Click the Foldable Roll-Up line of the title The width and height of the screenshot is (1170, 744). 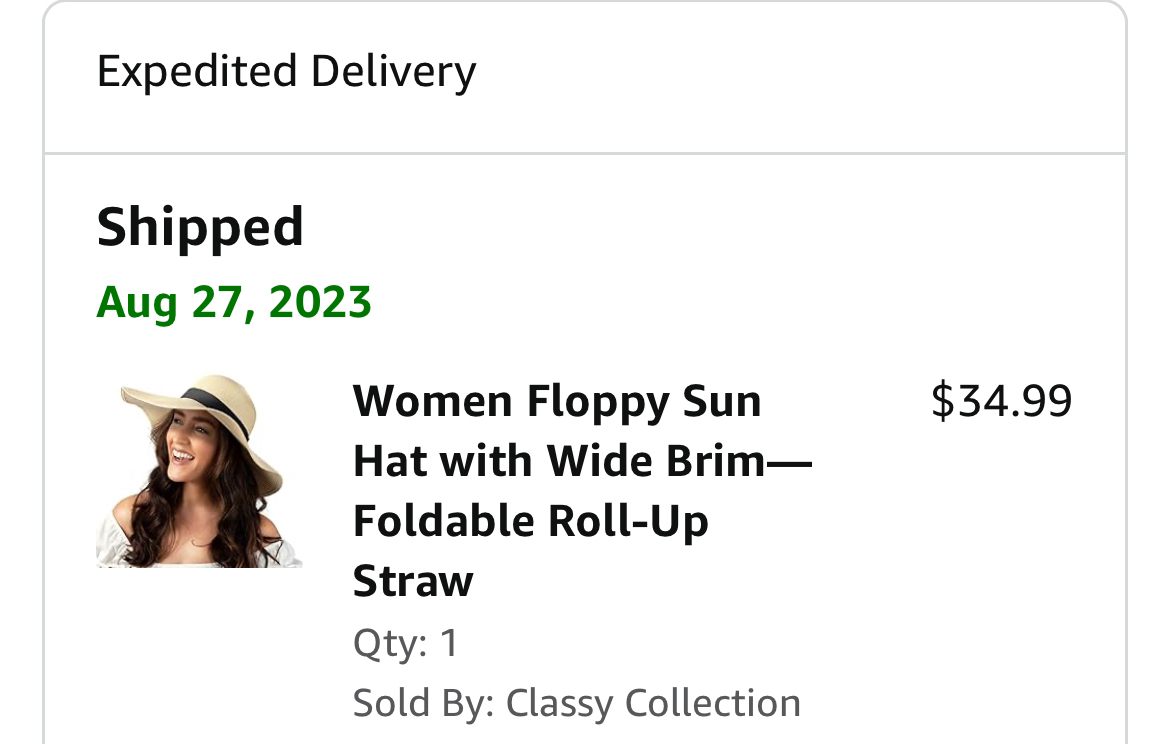point(531,521)
